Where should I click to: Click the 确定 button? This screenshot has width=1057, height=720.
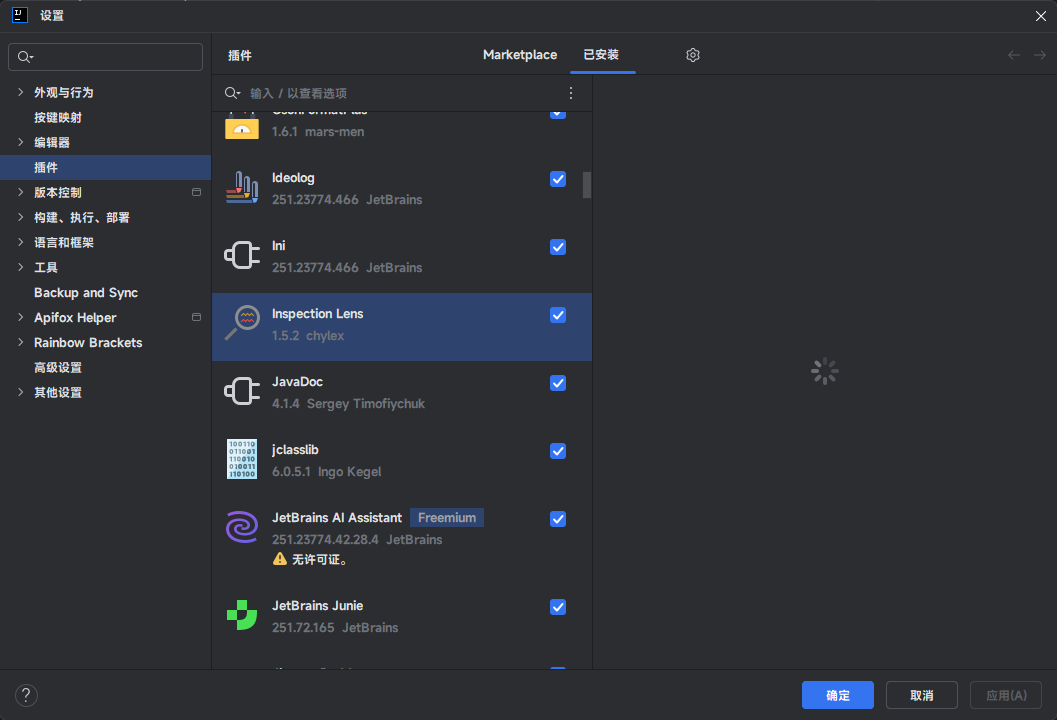[x=837, y=695]
